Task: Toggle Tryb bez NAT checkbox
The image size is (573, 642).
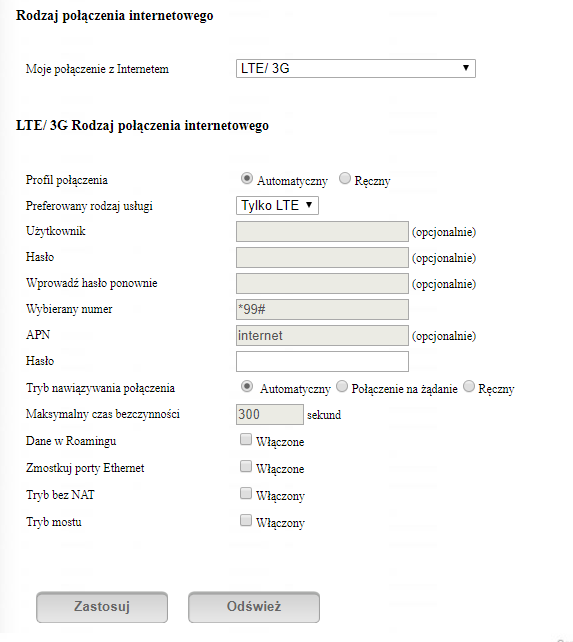Action: 246,493
